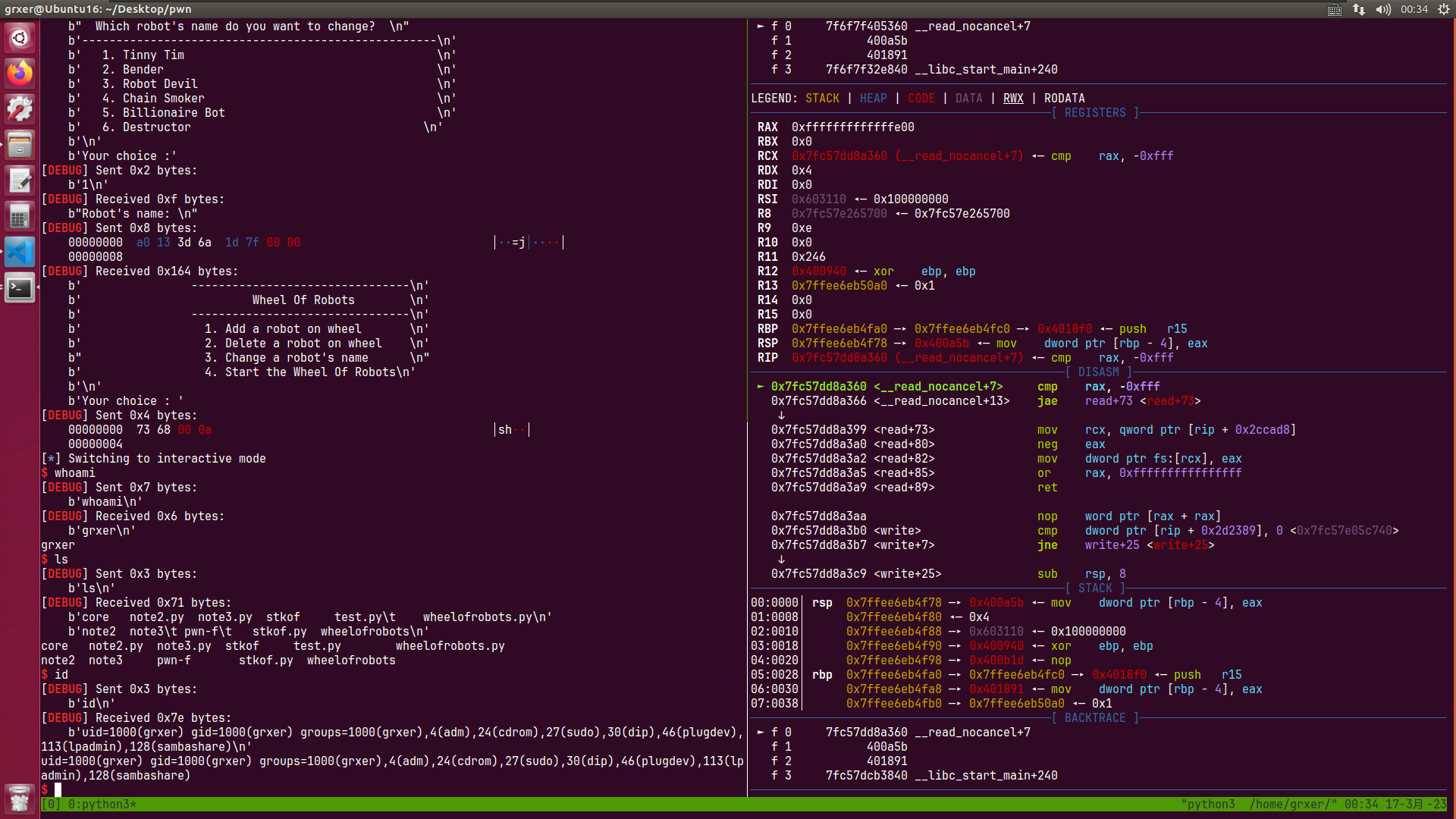Click stack entry 00:0000 rsp row
1456x819 pixels.
click(x=1006, y=602)
